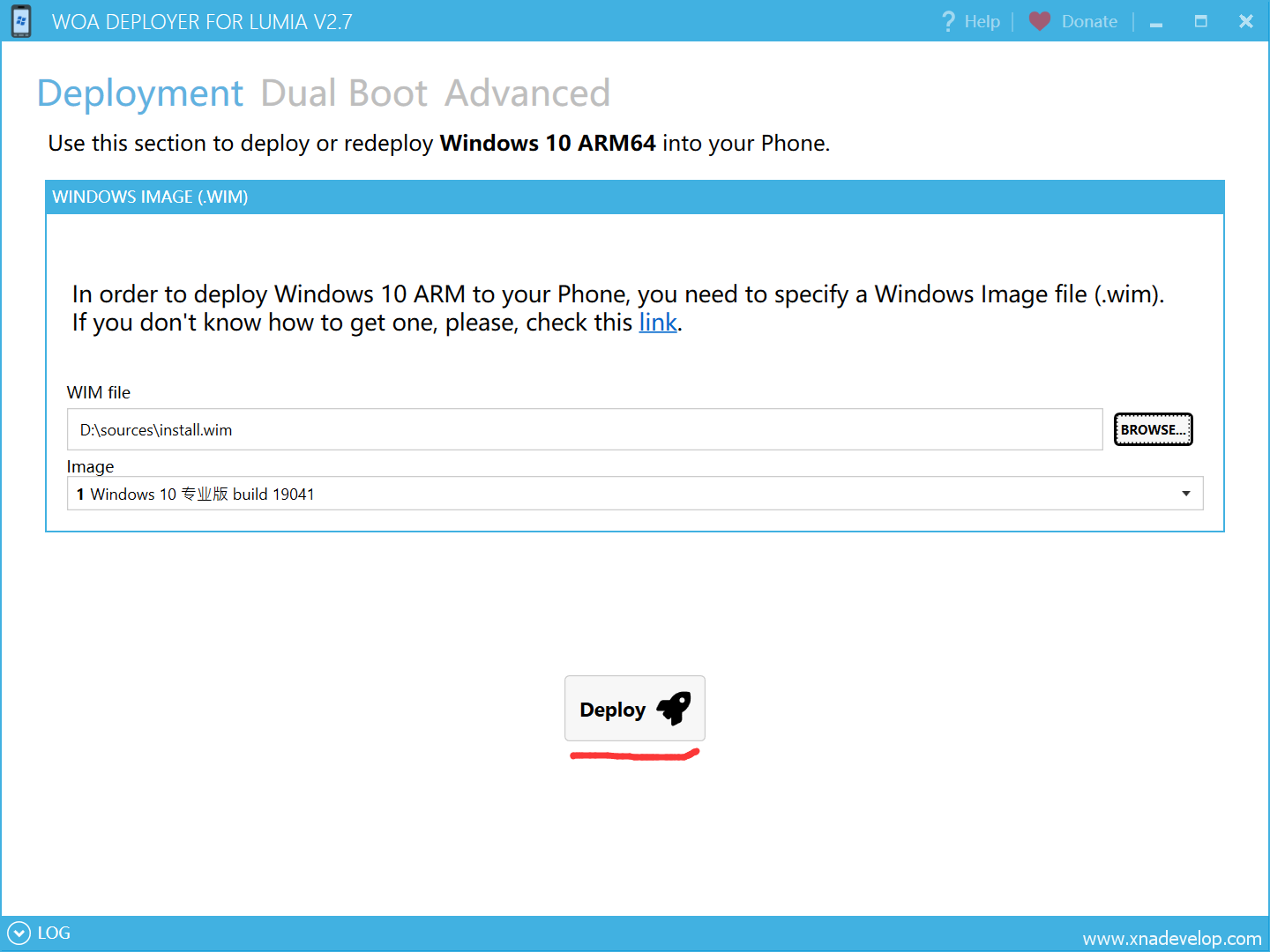Click the red heart Donate icon

[1040, 21]
